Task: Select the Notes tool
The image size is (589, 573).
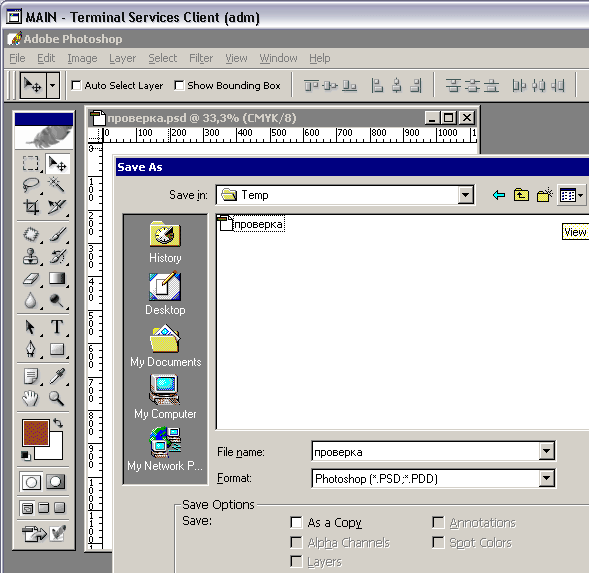Action: pyautogui.click(x=31, y=376)
